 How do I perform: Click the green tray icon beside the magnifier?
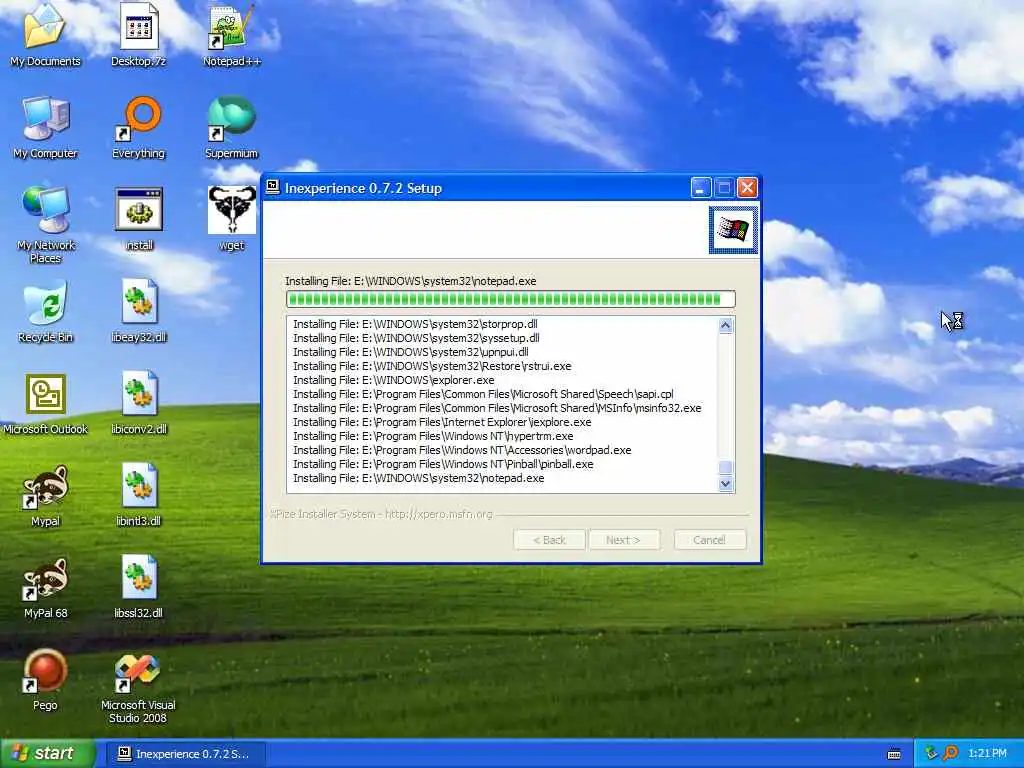pyautogui.click(x=931, y=753)
